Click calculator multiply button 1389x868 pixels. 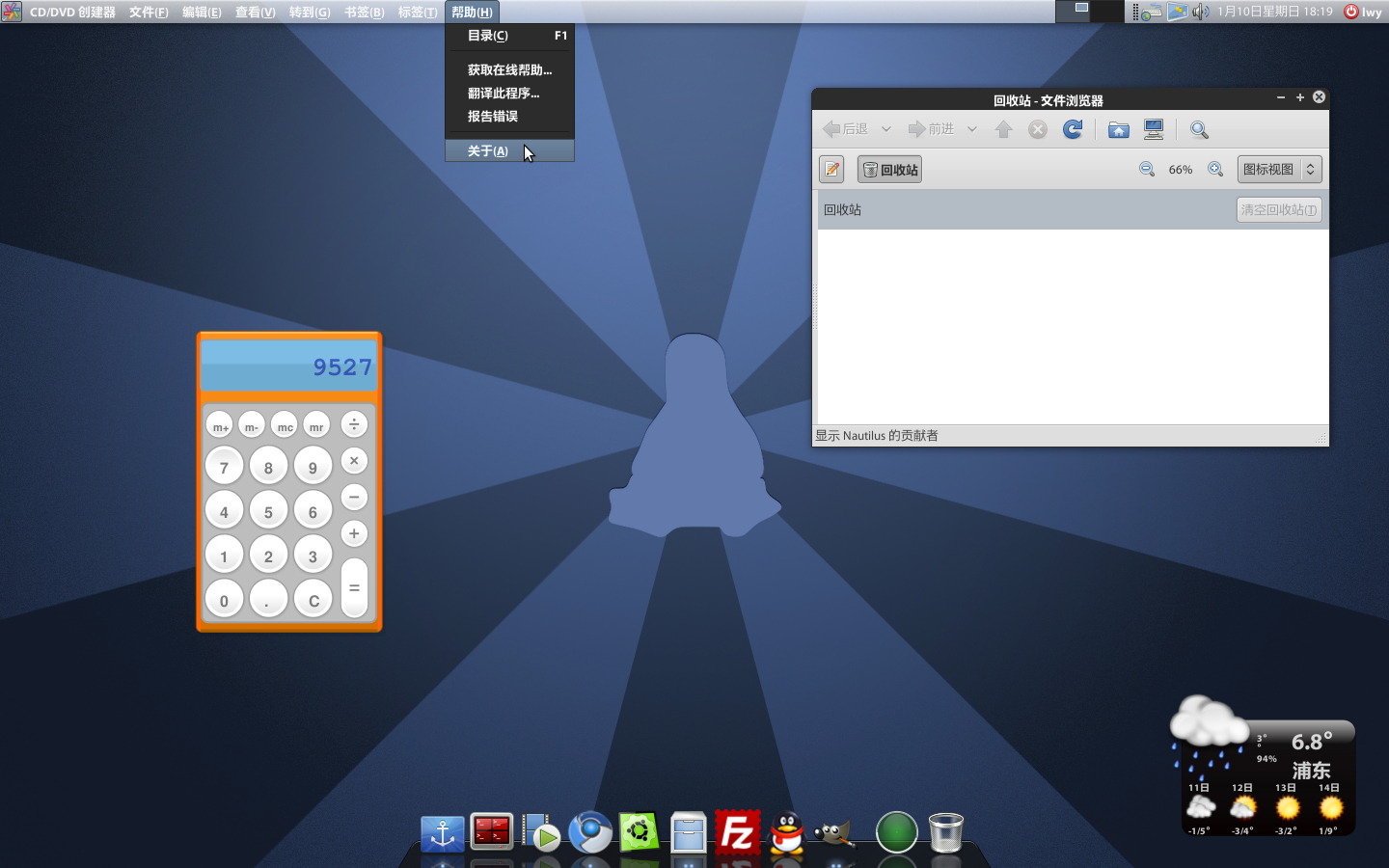(354, 461)
